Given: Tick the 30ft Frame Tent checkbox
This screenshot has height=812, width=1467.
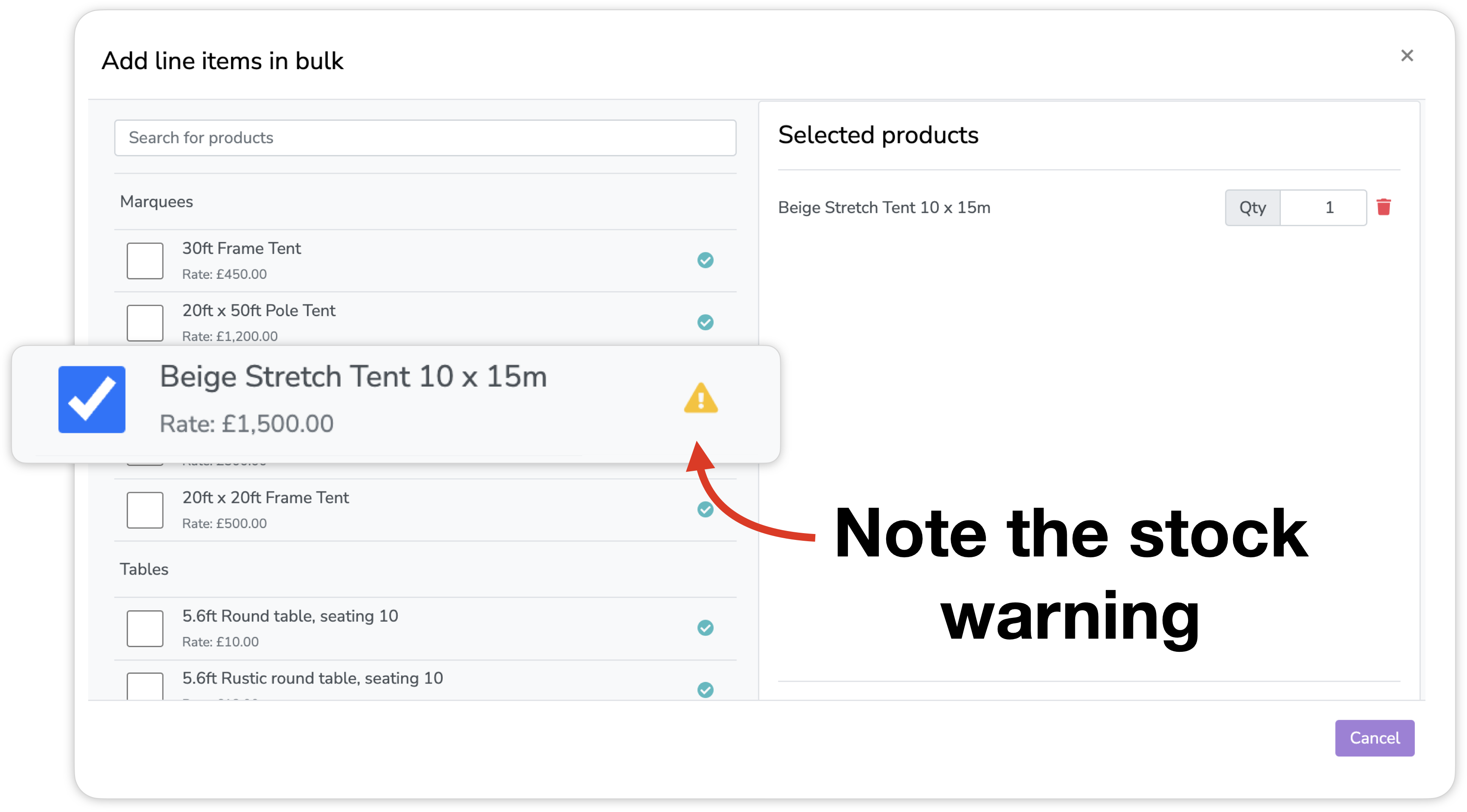Looking at the screenshot, I should coord(145,261).
